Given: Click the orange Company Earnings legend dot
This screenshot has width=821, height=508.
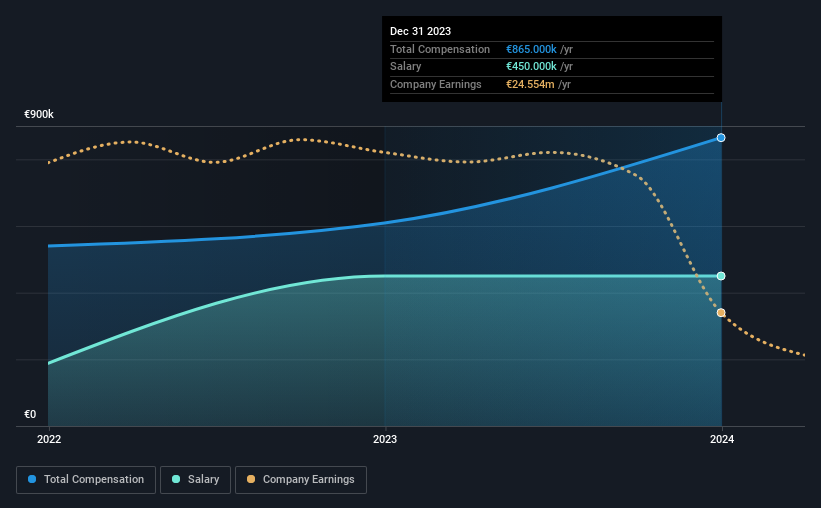Looking at the screenshot, I should [251, 479].
